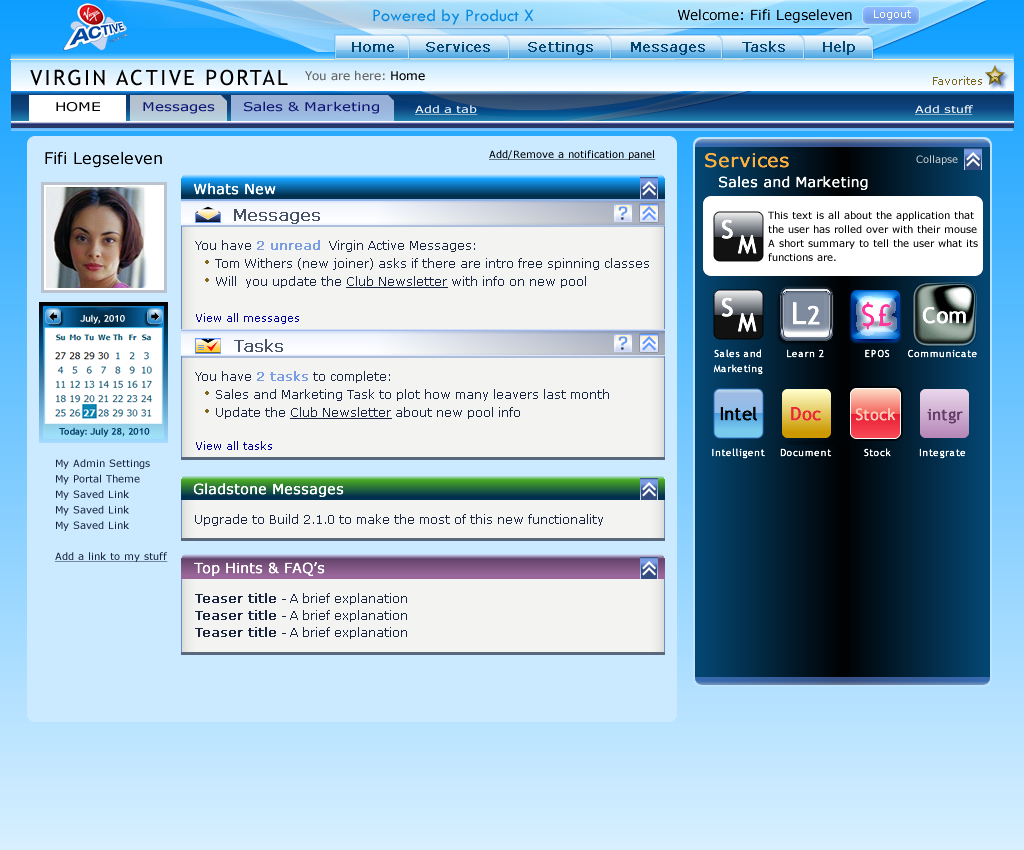Collapse the Tasks section
Viewport: 1024px width, 850px height.
[649, 343]
